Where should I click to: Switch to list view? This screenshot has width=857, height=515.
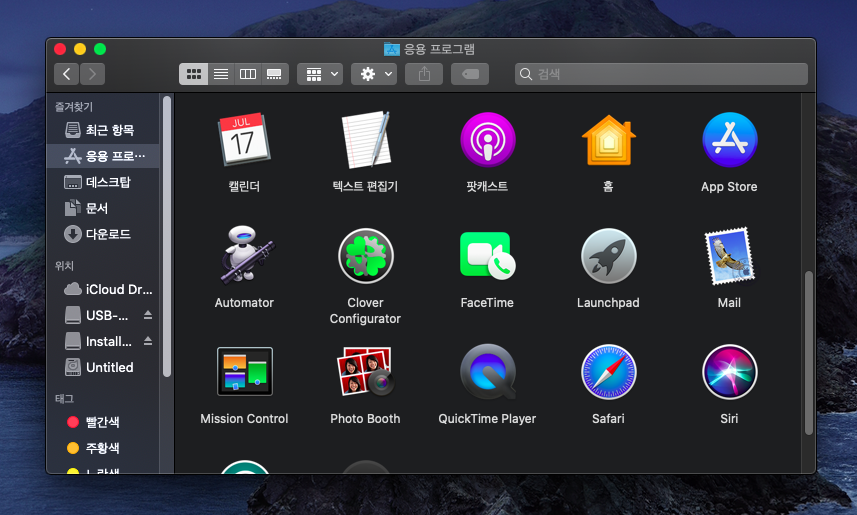tap(221, 74)
